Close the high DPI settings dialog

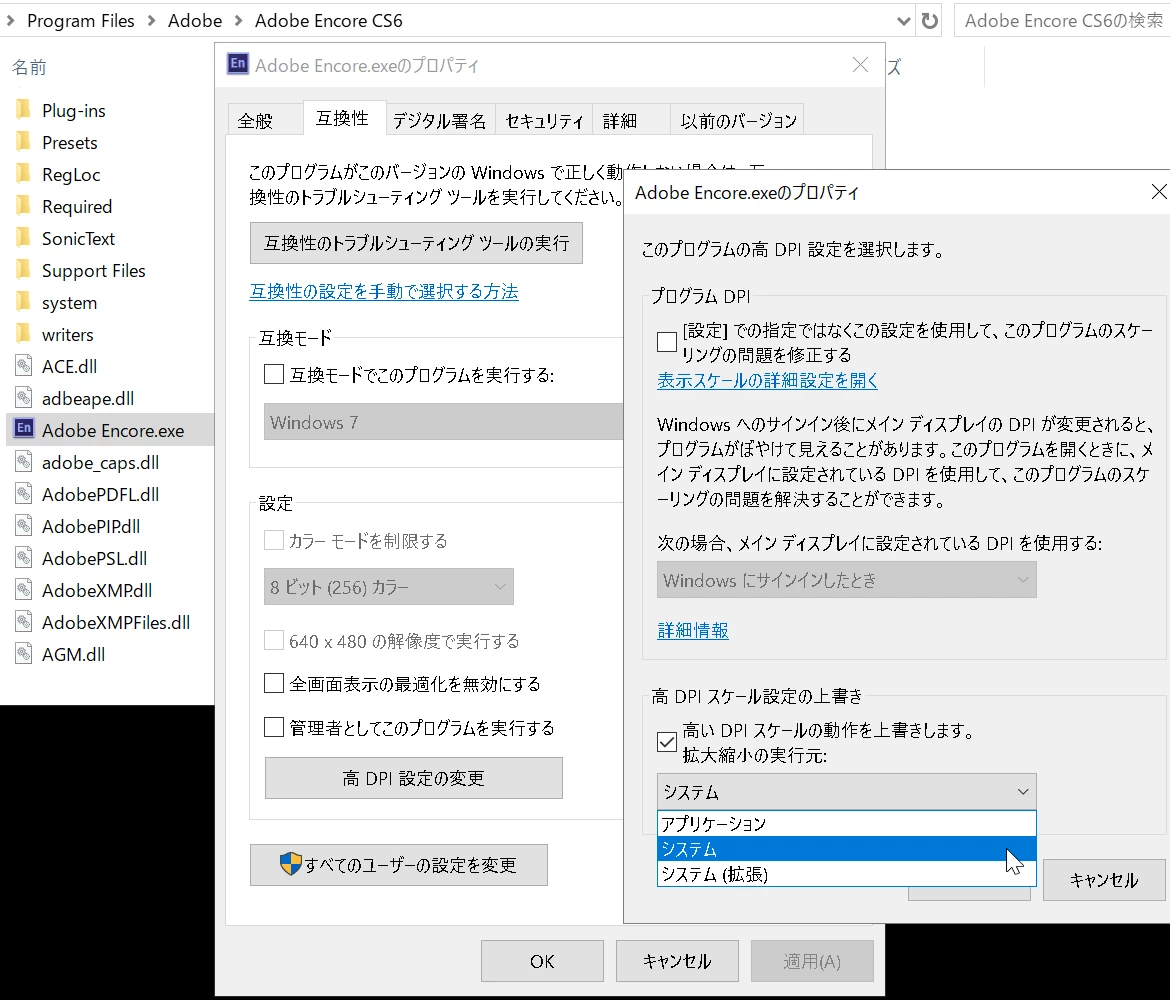tap(1158, 192)
